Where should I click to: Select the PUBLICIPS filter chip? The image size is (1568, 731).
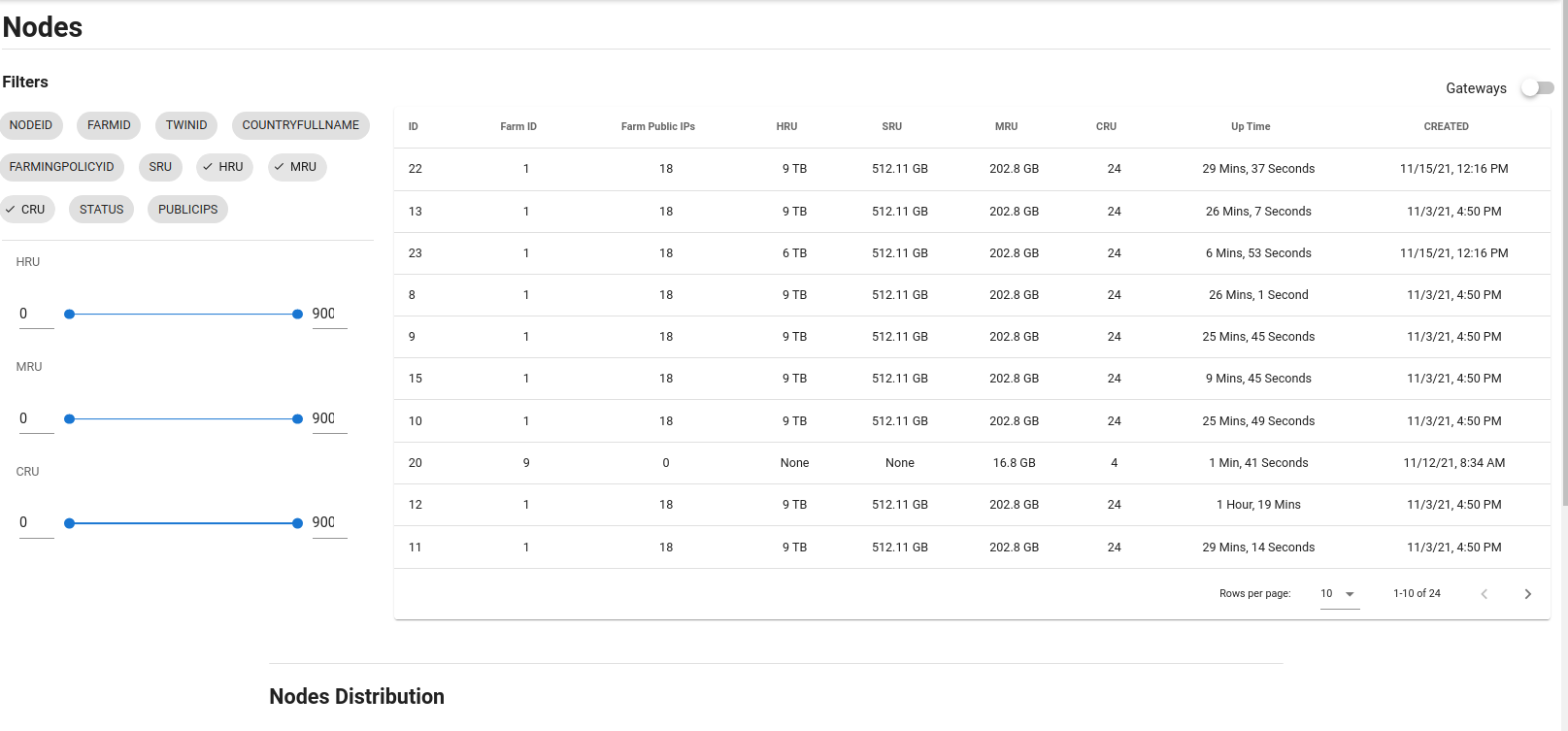pyautogui.click(x=187, y=210)
